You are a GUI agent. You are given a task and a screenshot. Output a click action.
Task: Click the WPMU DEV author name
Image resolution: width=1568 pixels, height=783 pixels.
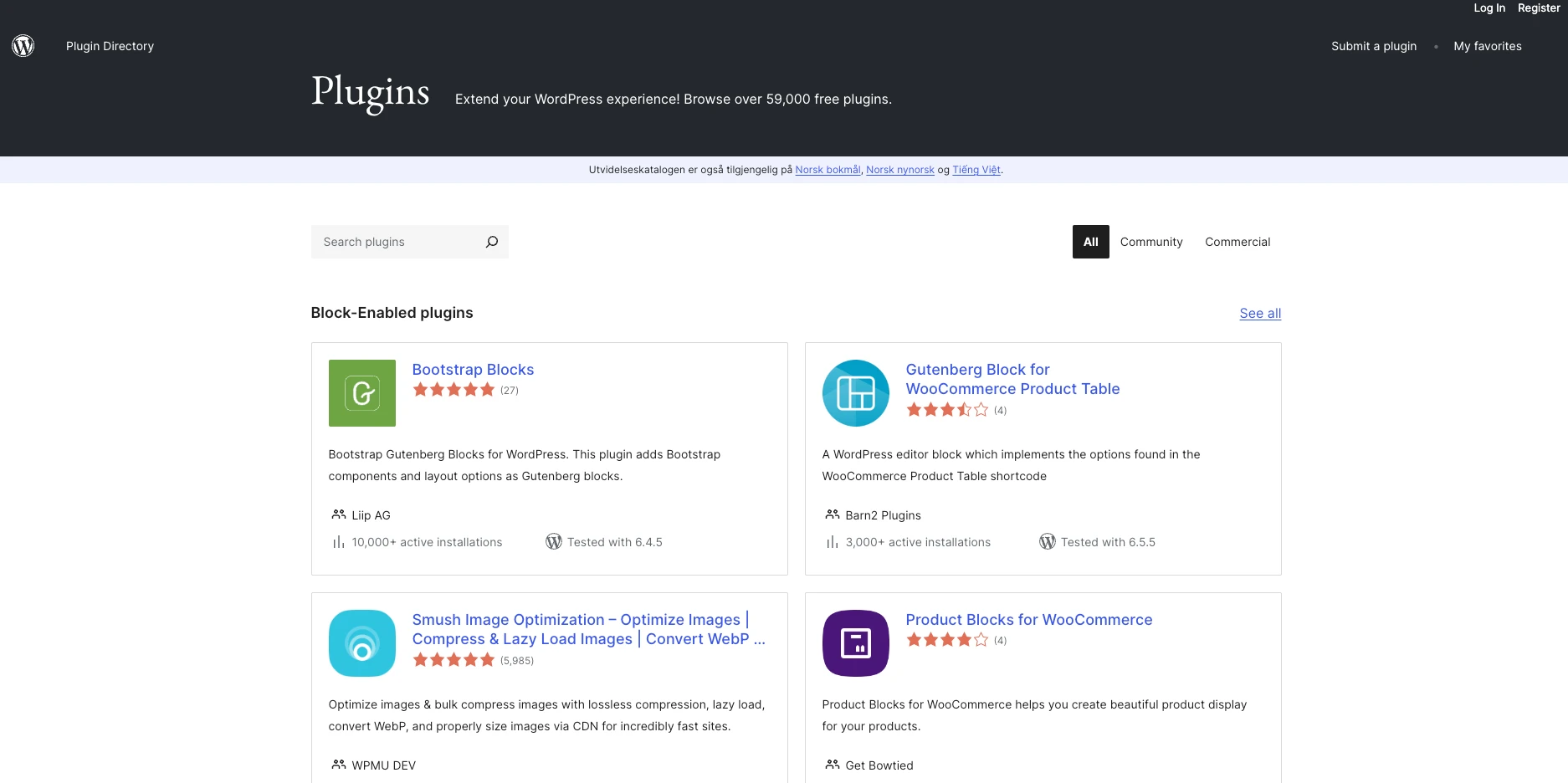point(383,765)
